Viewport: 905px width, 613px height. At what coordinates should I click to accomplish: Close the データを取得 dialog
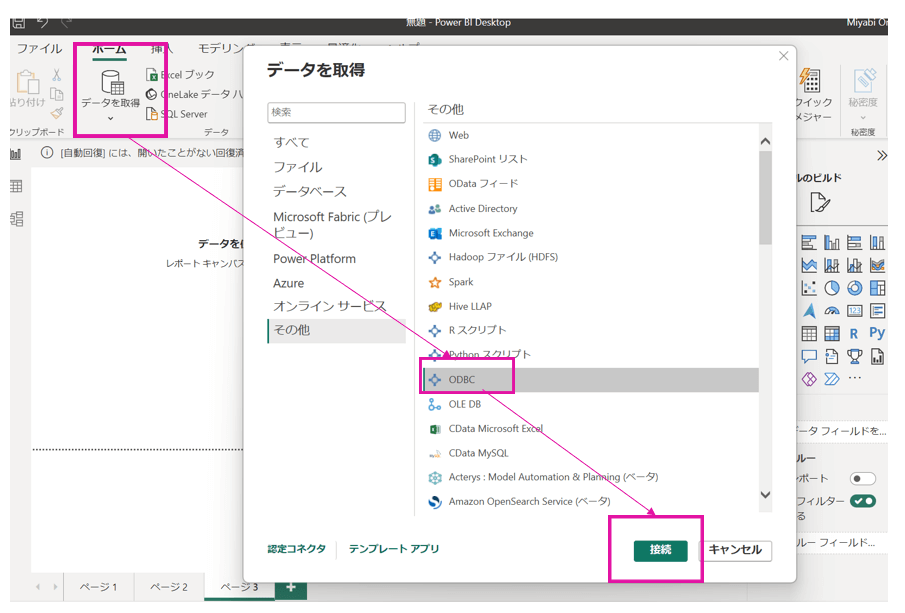[783, 56]
